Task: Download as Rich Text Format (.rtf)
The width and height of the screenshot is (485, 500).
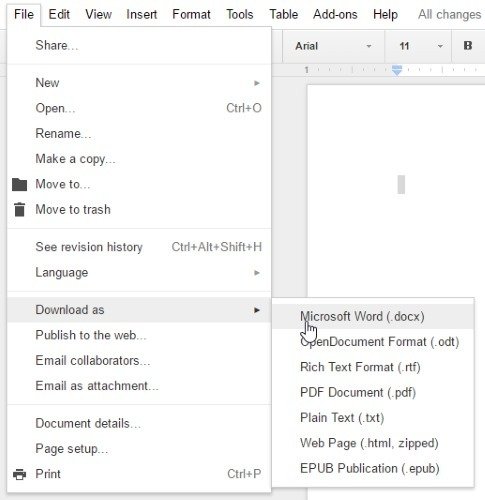Action: click(373, 367)
